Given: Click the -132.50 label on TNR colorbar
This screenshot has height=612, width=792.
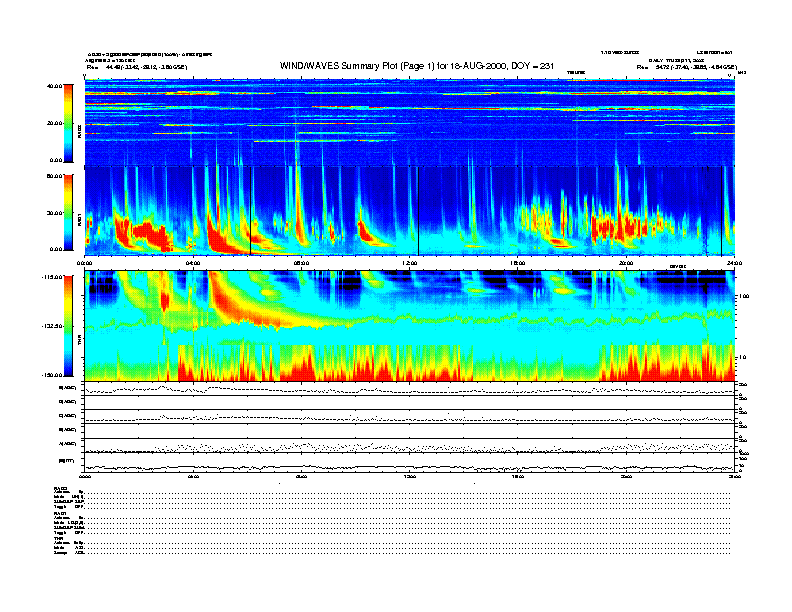Looking at the screenshot, I should (52, 326).
